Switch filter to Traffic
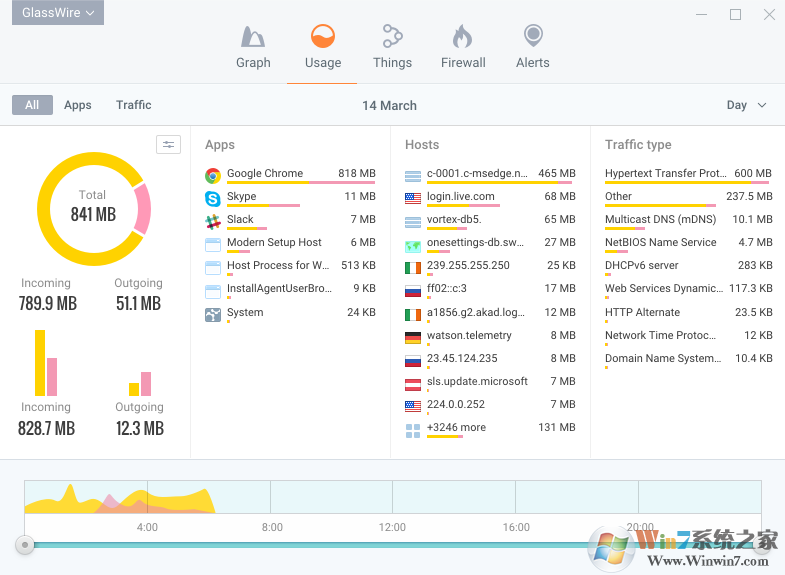Image resolution: width=785 pixels, height=575 pixels. pyautogui.click(x=133, y=105)
